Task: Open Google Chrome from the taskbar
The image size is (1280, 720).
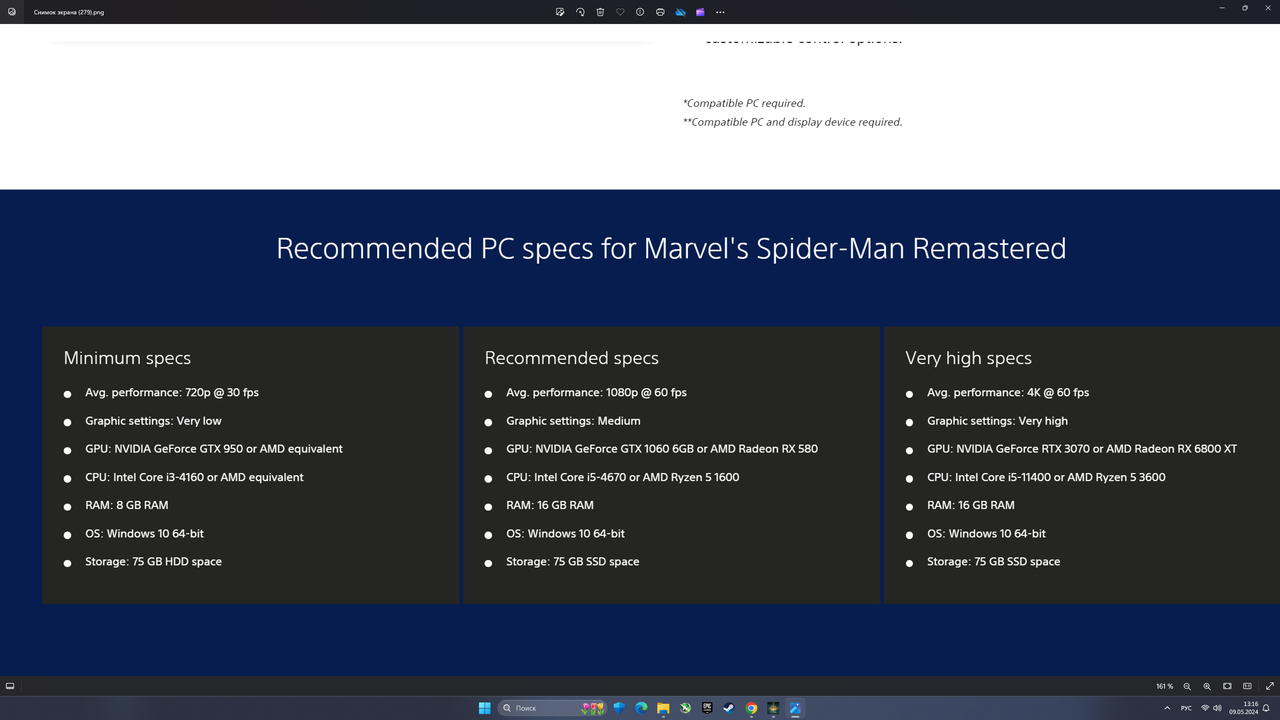Action: (751, 708)
